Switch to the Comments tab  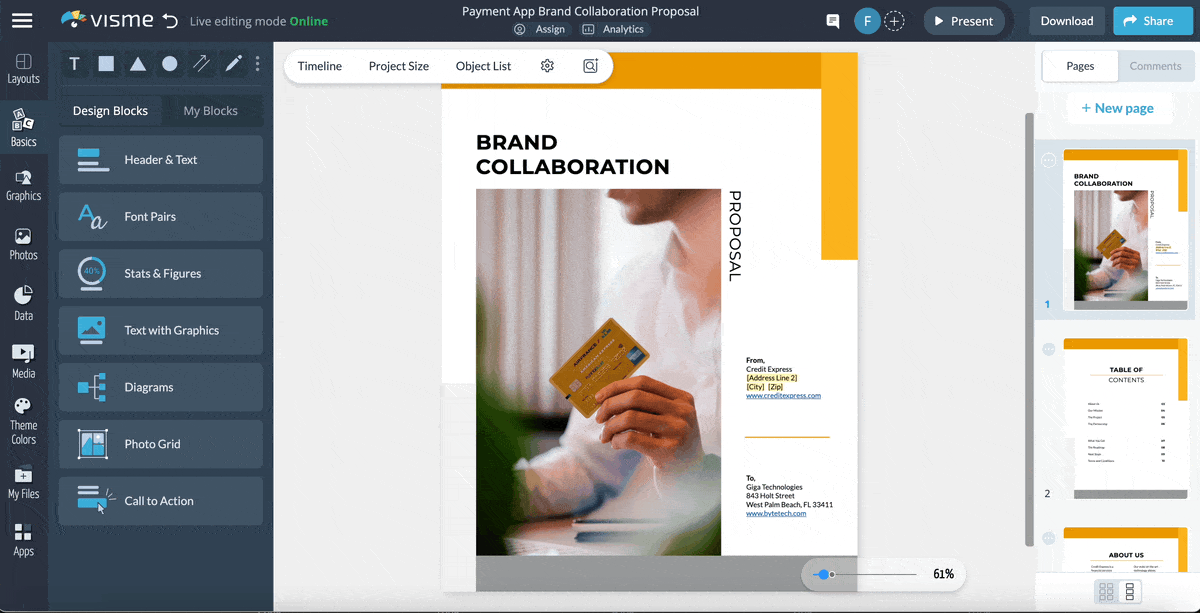pos(1156,66)
